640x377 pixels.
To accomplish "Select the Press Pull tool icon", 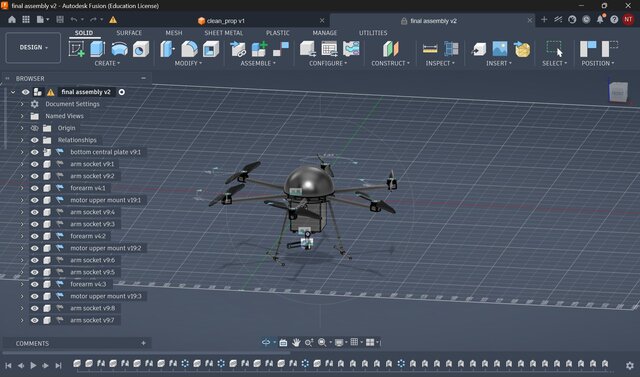I will tap(167, 49).
